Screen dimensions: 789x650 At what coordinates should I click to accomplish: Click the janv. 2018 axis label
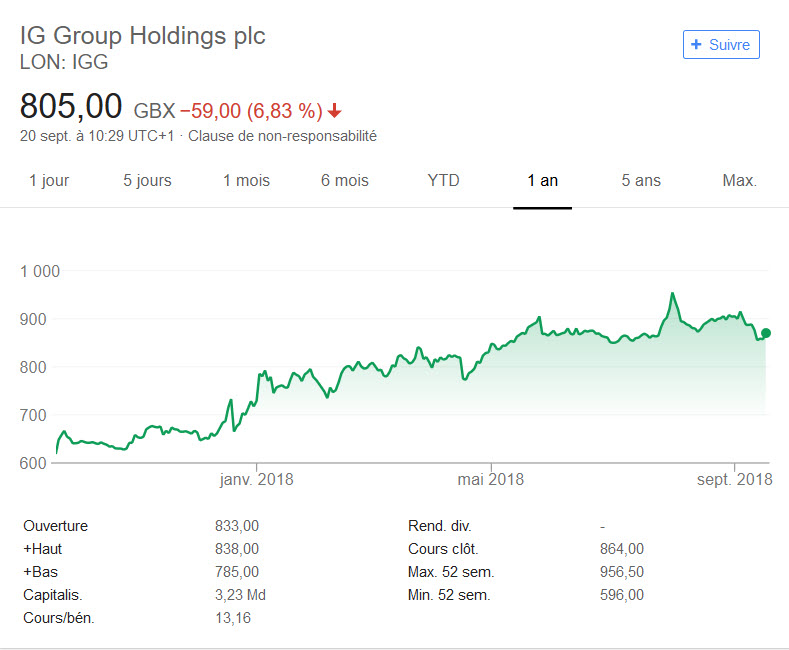pos(256,480)
